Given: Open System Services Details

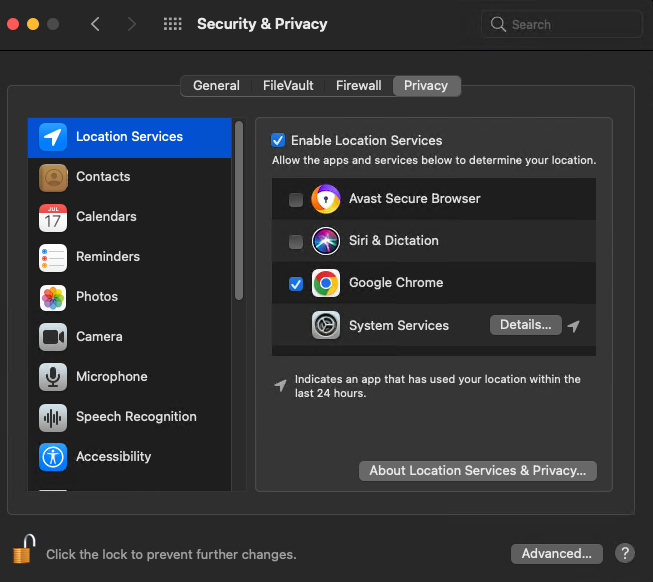Looking at the screenshot, I should click(x=526, y=325).
